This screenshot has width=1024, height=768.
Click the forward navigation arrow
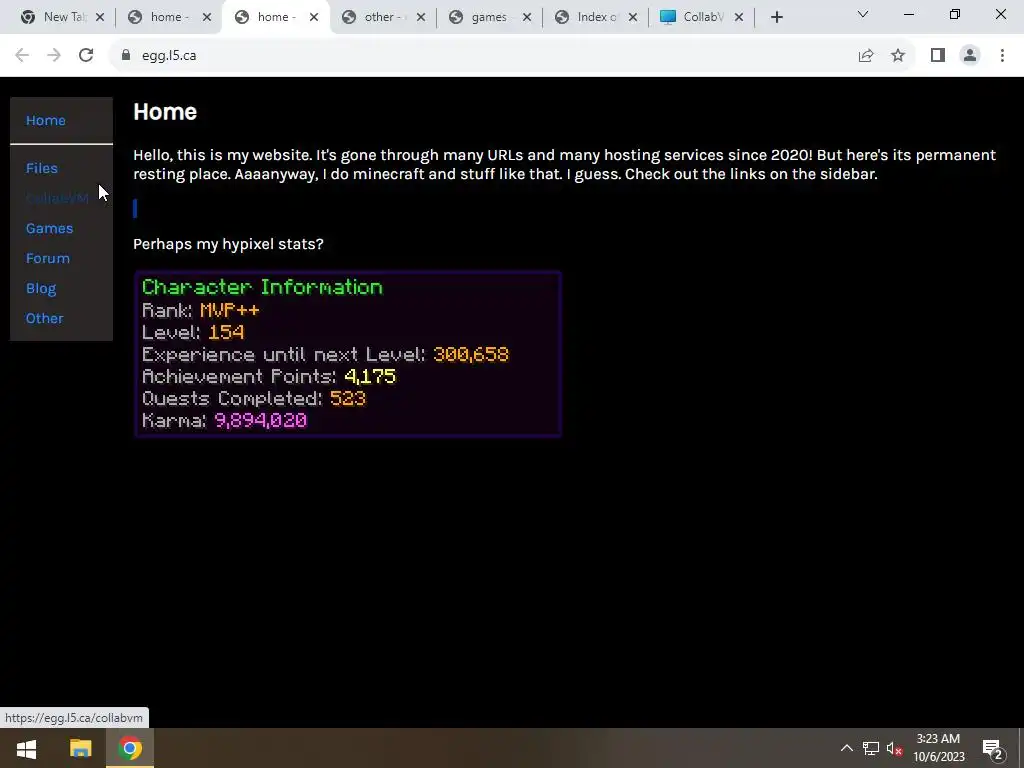coord(54,56)
